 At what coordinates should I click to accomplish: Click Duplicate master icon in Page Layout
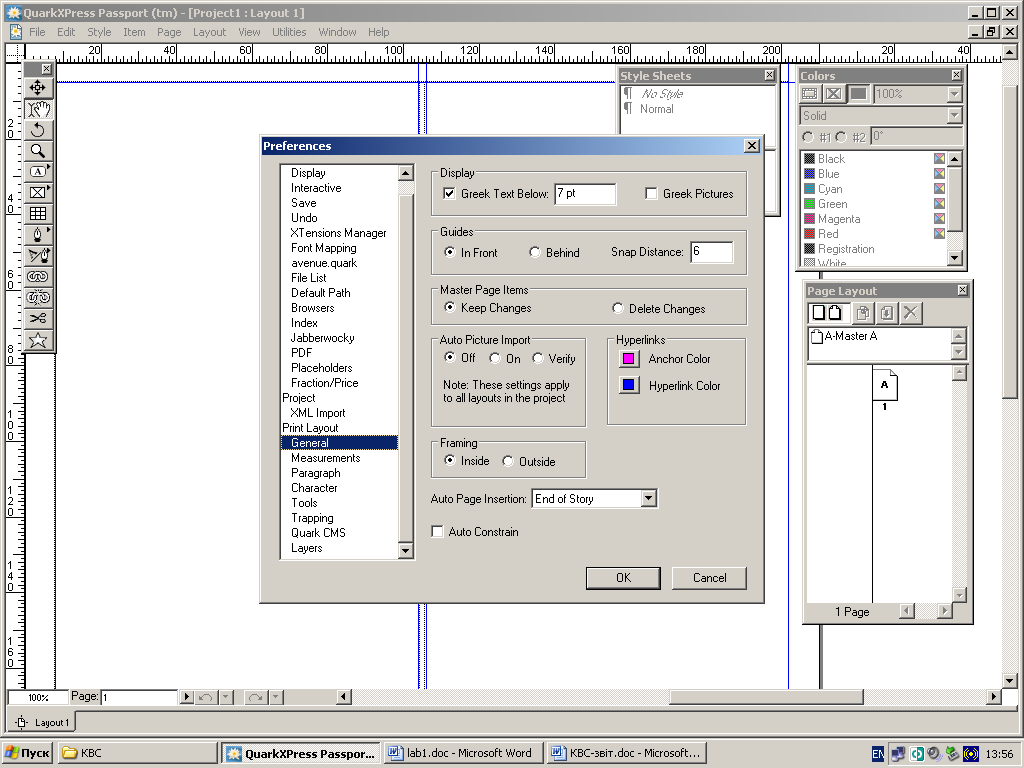pyautogui.click(x=863, y=313)
